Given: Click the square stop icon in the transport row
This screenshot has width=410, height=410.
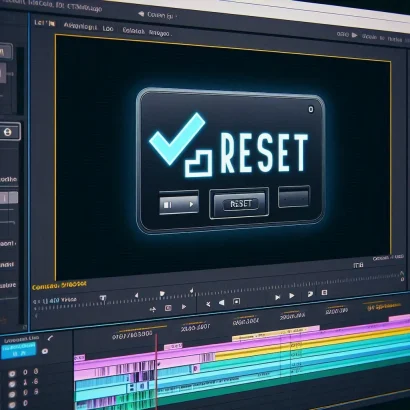Looking at the screenshot, I should [x=236, y=301].
